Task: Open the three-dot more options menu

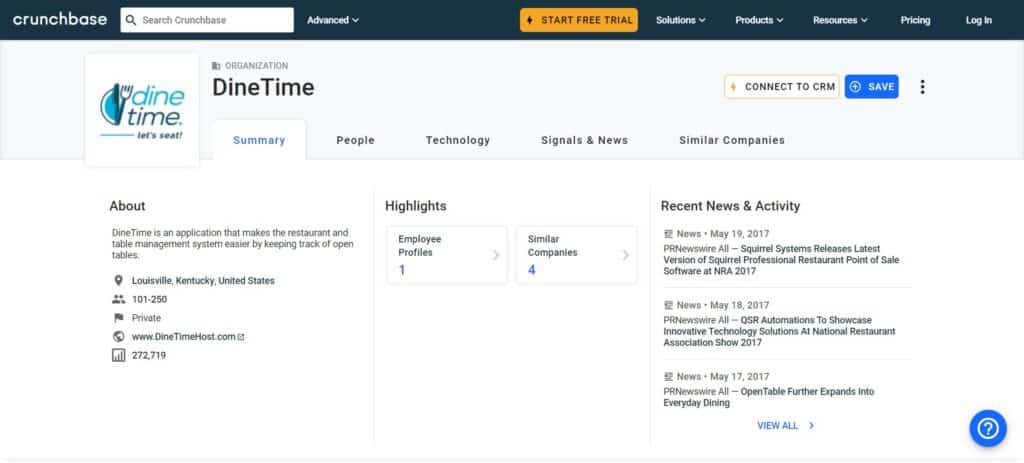Action: [x=922, y=87]
